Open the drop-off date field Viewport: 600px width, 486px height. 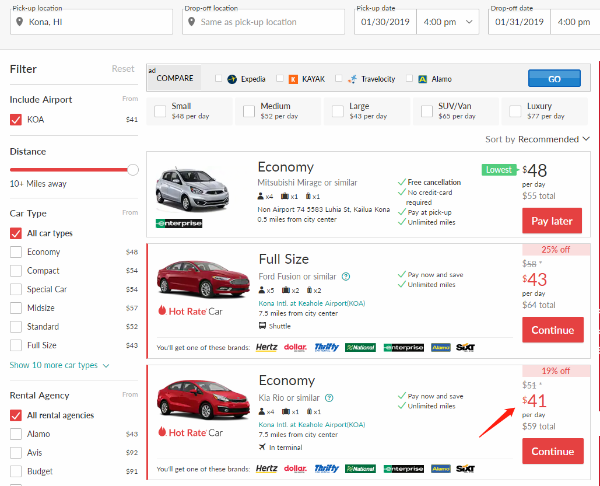pyautogui.click(x=519, y=22)
